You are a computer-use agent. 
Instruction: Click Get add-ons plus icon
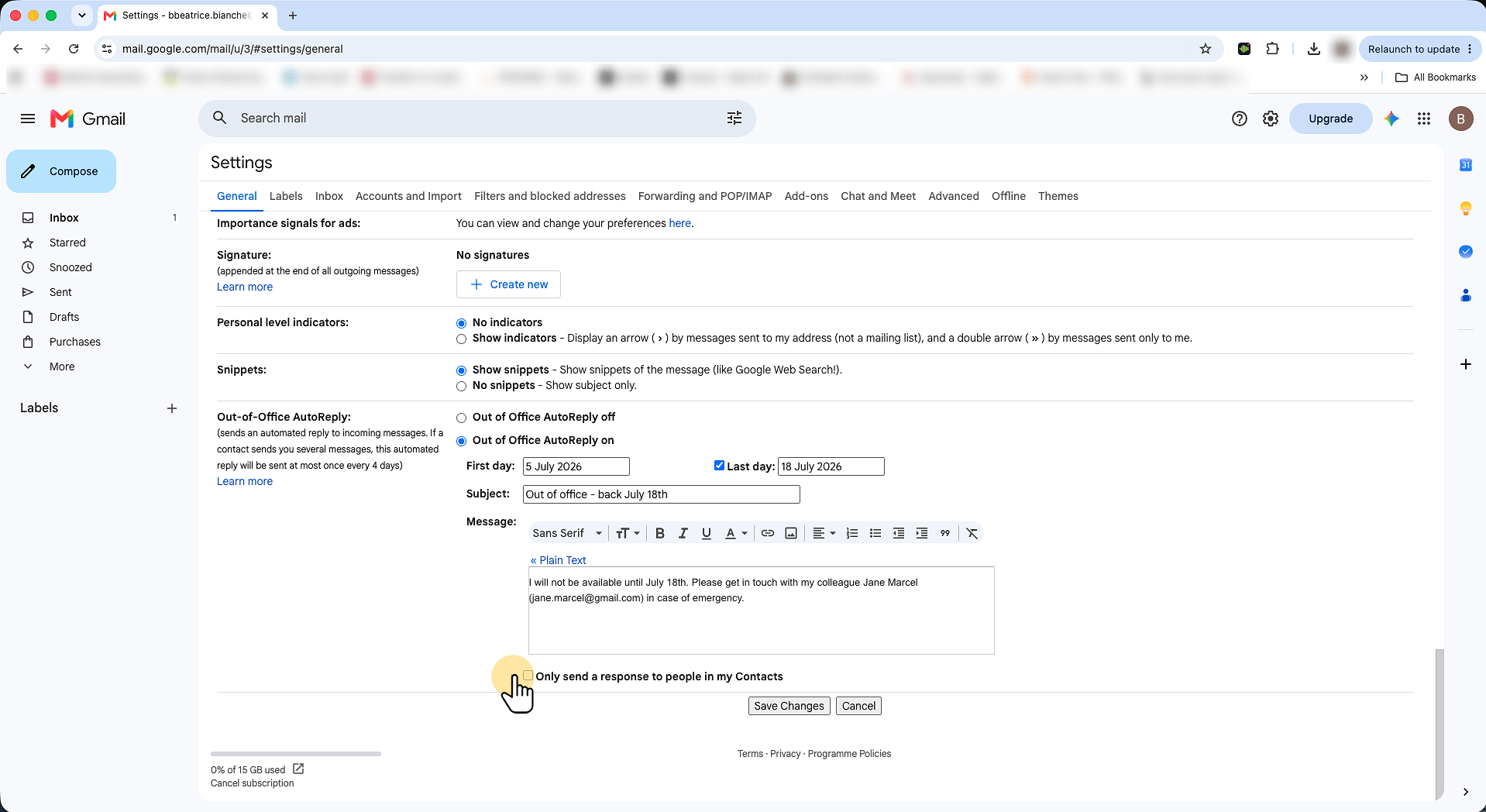coord(1465,364)
